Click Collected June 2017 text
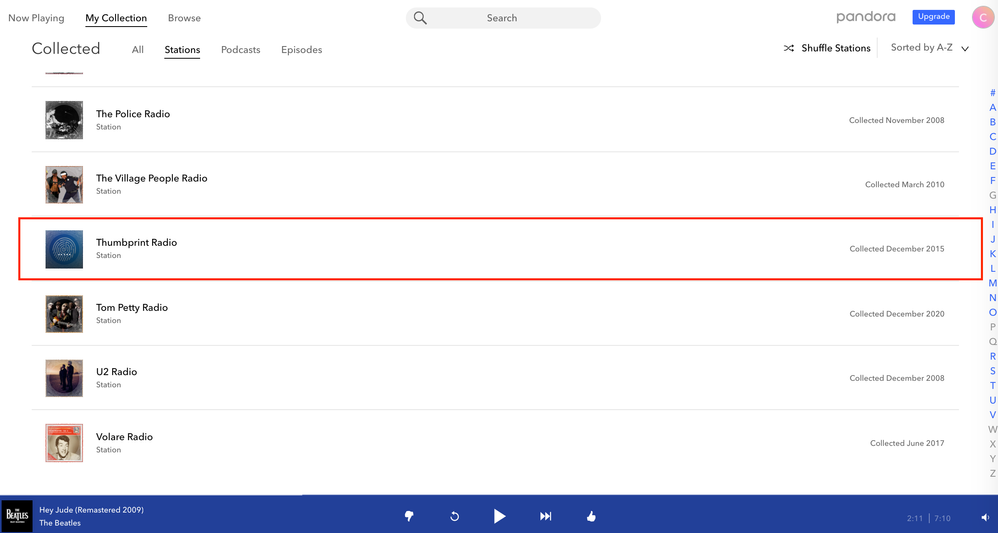This screenshot has width=998, height=533. click(907, 443)
